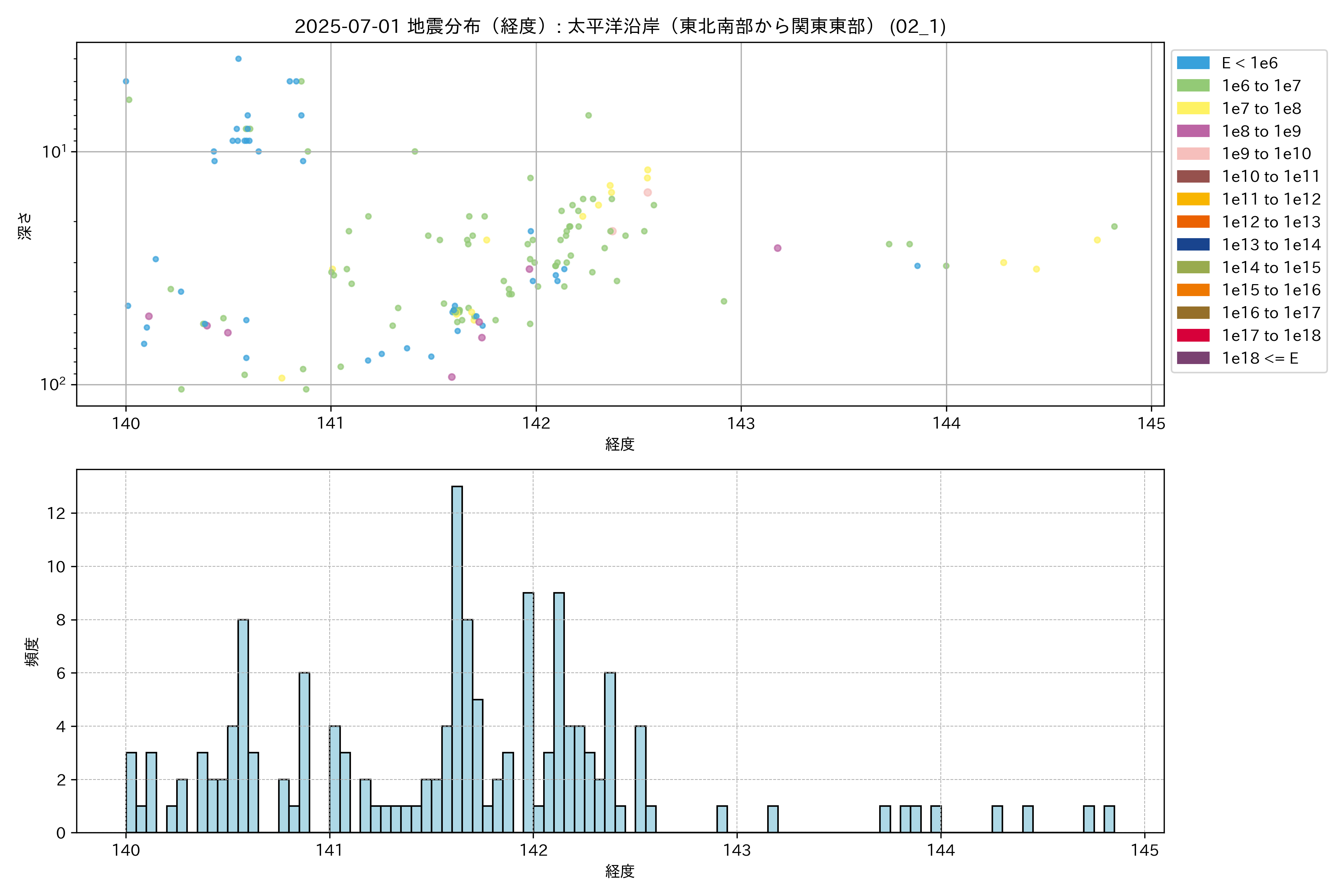Click the lone histogram bar just before longitude 143
Viewport: 1344px width, 896px height.
[x=722, y=819]
